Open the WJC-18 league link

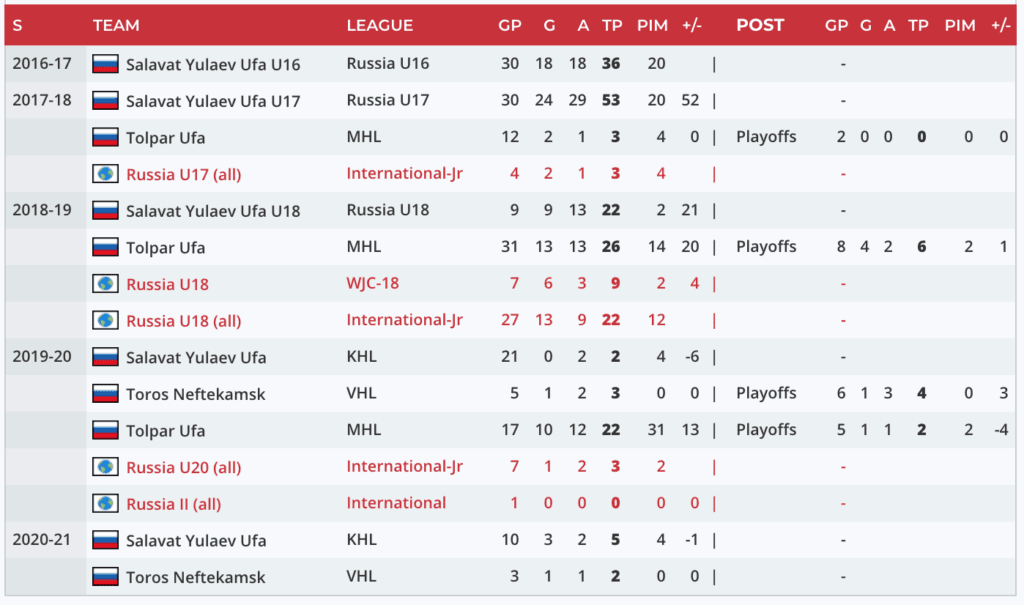372,283
